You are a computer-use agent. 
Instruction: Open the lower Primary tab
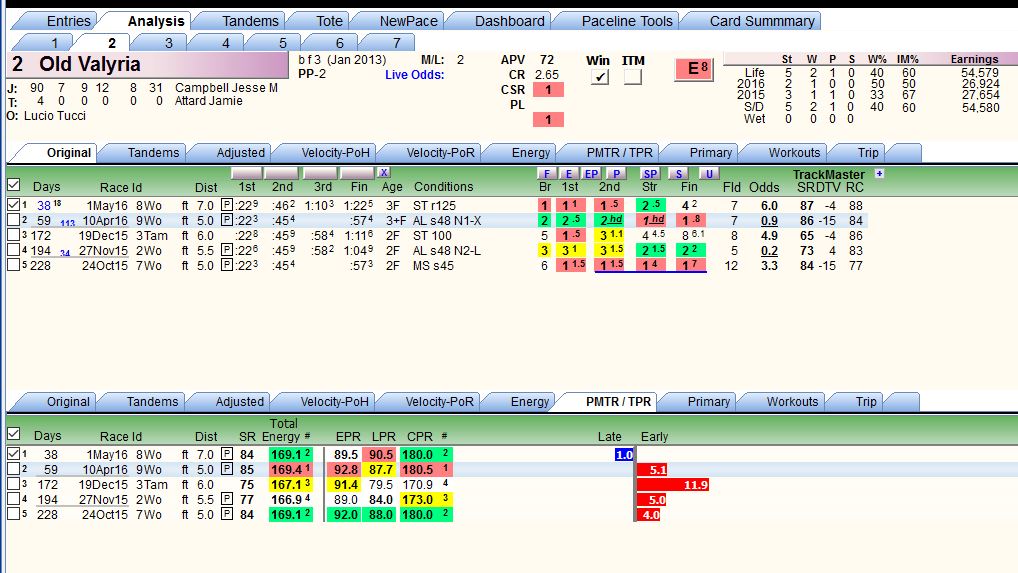click(708, 402)
